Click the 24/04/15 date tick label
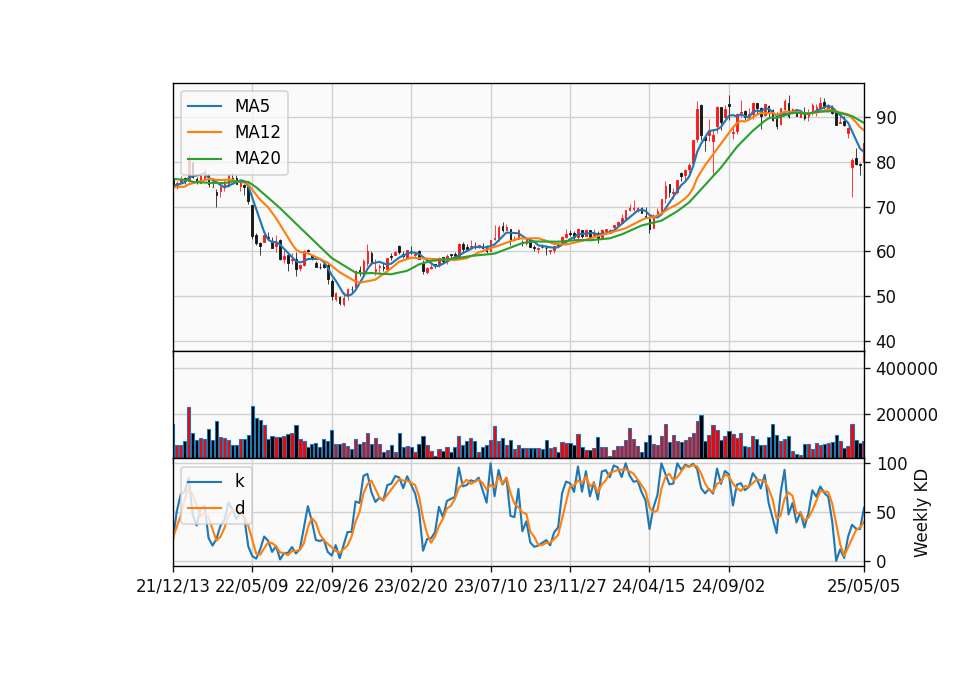The height and width of the screenshot is (690, 960). [x=649, y=586]
